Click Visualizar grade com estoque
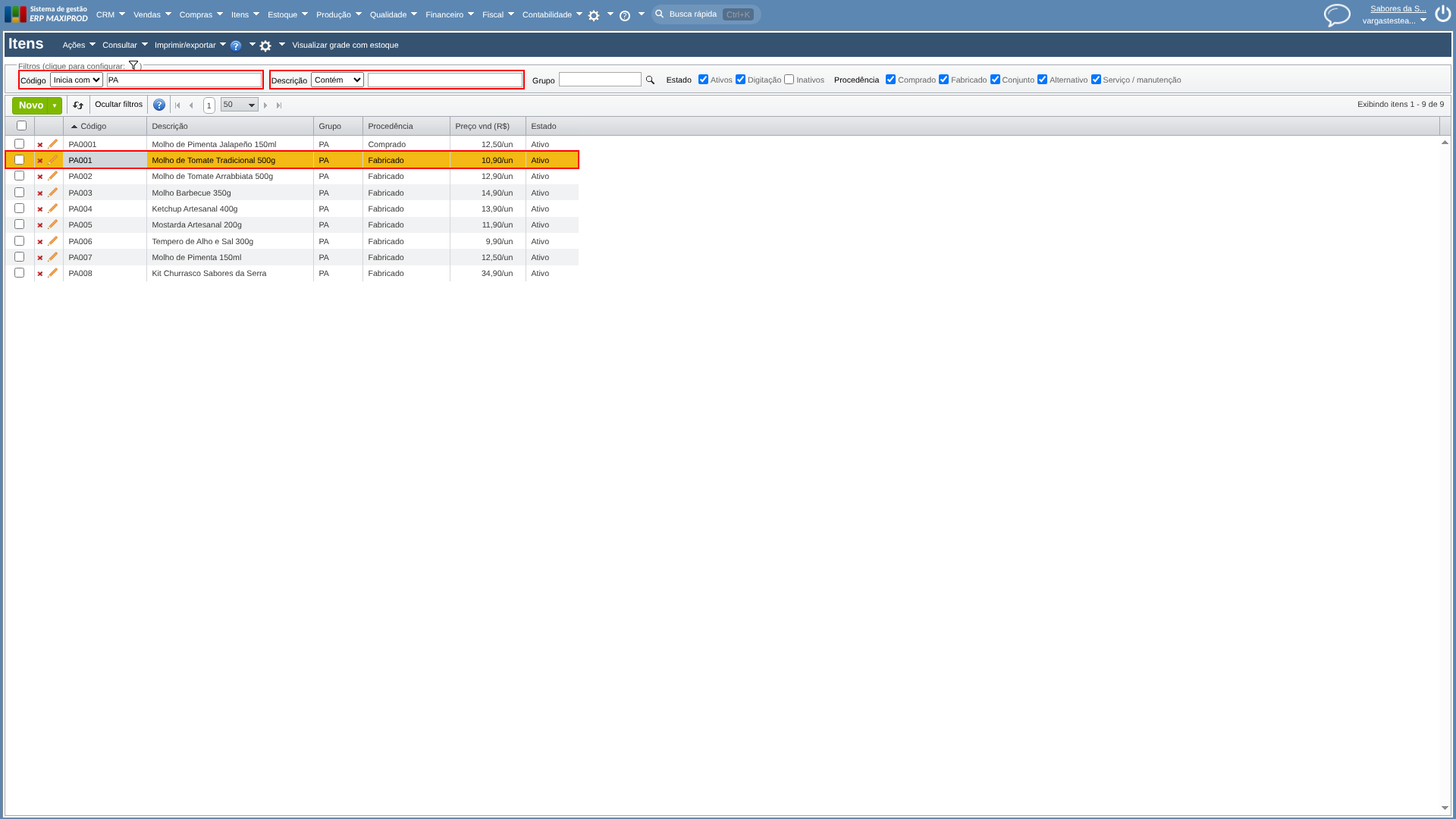1456x819 pixels. 345,45
